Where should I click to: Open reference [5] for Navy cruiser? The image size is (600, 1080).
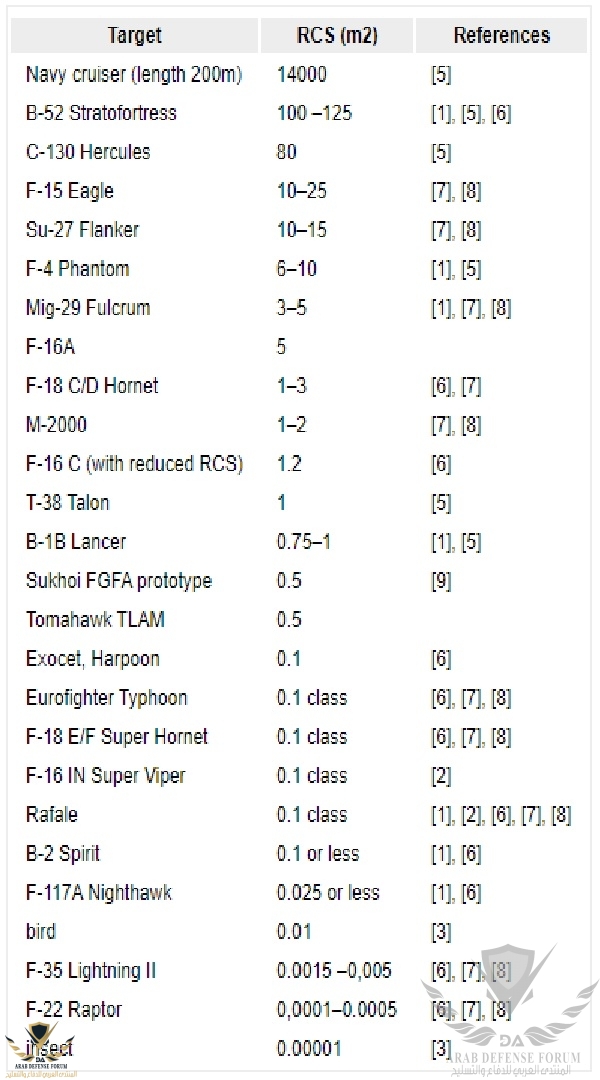pyautogui.click(x=440, y=74)
